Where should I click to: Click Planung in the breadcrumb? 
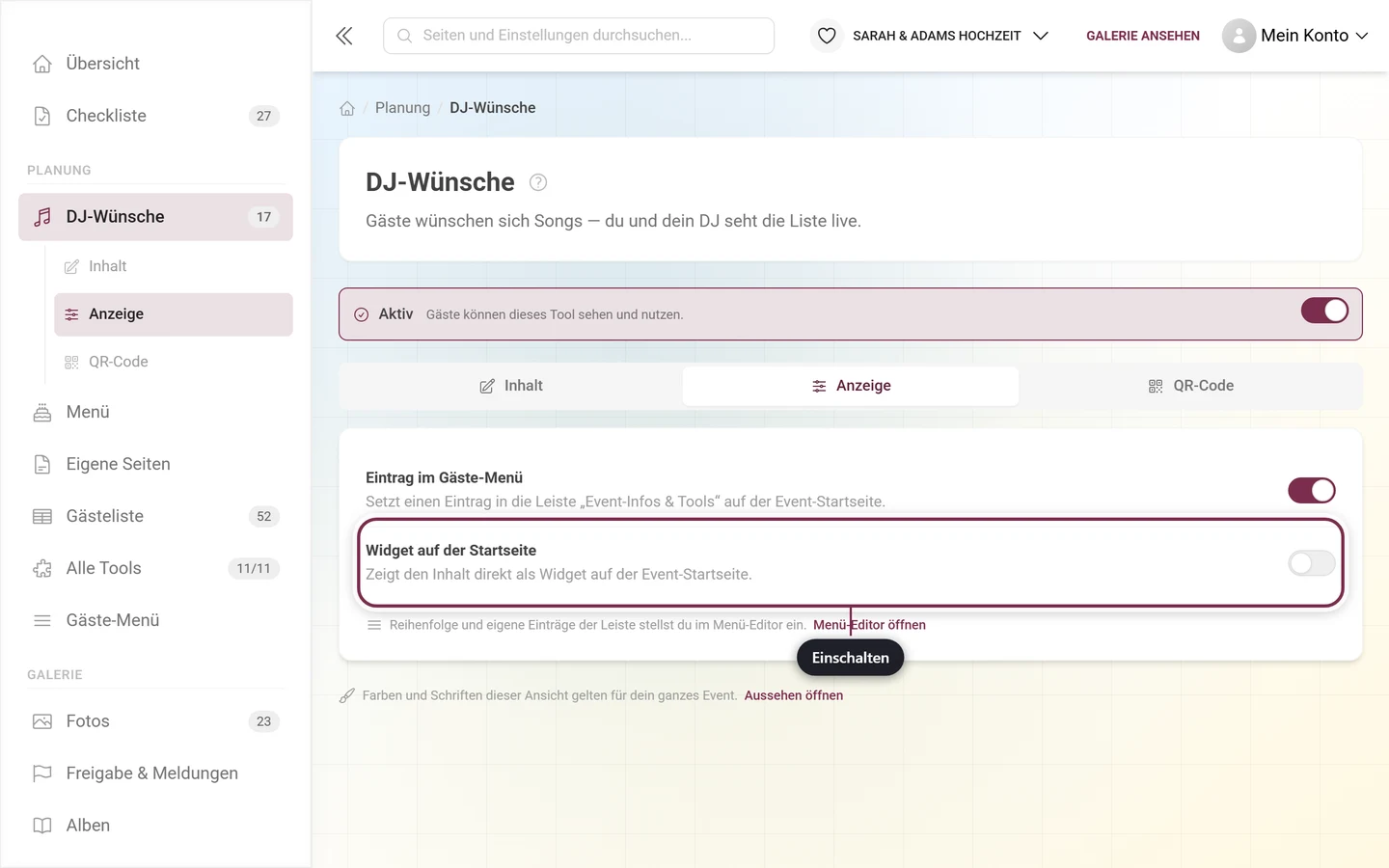(402, 108)
